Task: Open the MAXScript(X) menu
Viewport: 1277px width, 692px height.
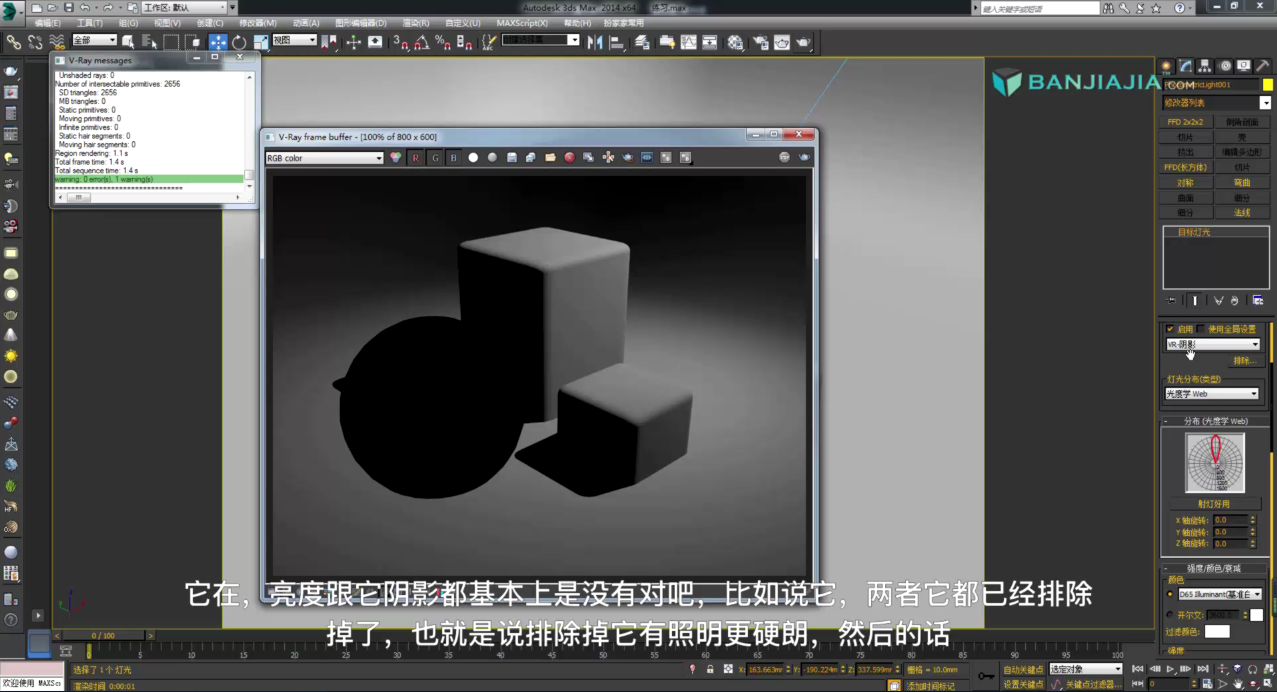Action: (x=522, y=23)
